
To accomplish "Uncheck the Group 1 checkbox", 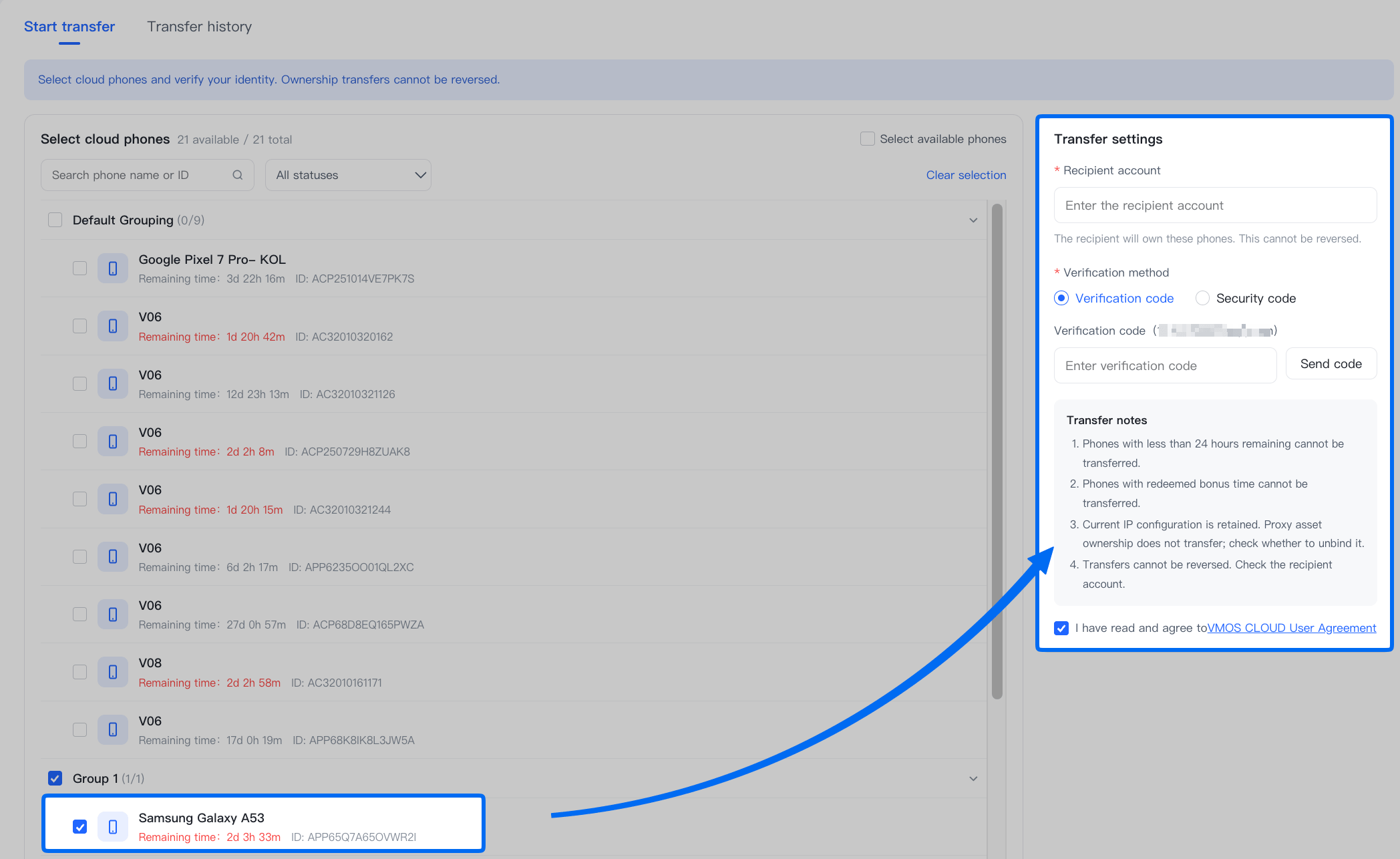I will click(55, 778).
